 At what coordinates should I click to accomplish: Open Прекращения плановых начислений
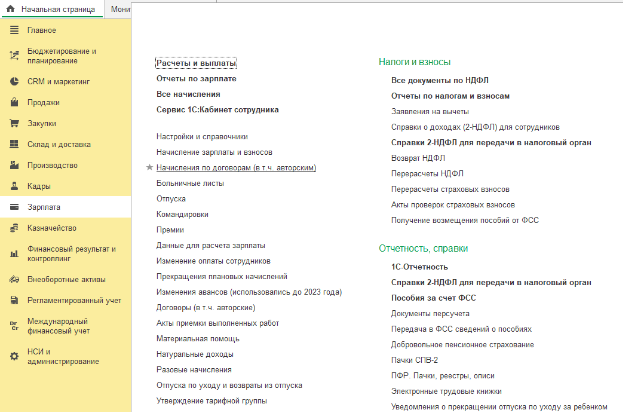click(x=222, y=276)
